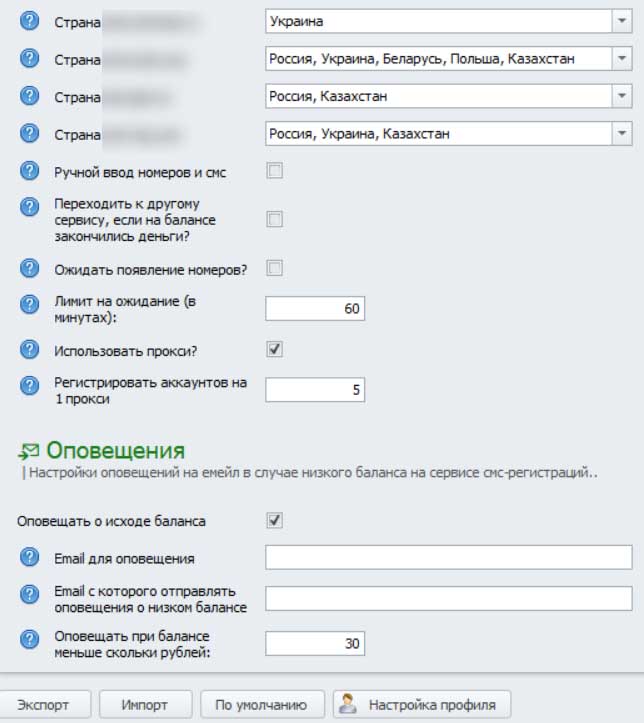644x723 pixels.
Task: Click help icon for 'Оповещать при балансе меньше'
Action: point(29,637)
